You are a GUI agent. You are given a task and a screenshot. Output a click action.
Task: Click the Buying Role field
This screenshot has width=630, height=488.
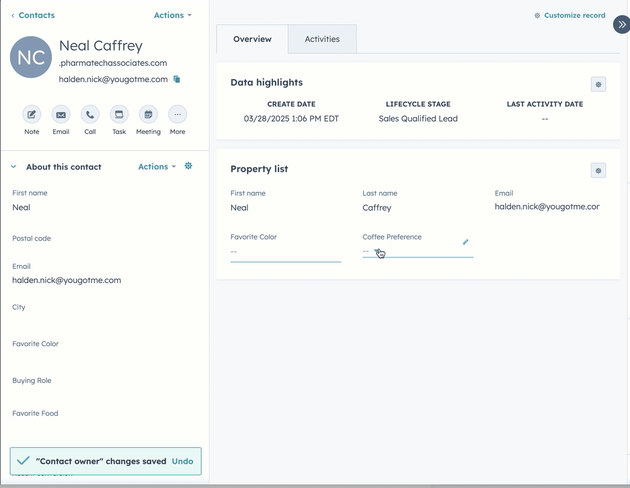32,380
